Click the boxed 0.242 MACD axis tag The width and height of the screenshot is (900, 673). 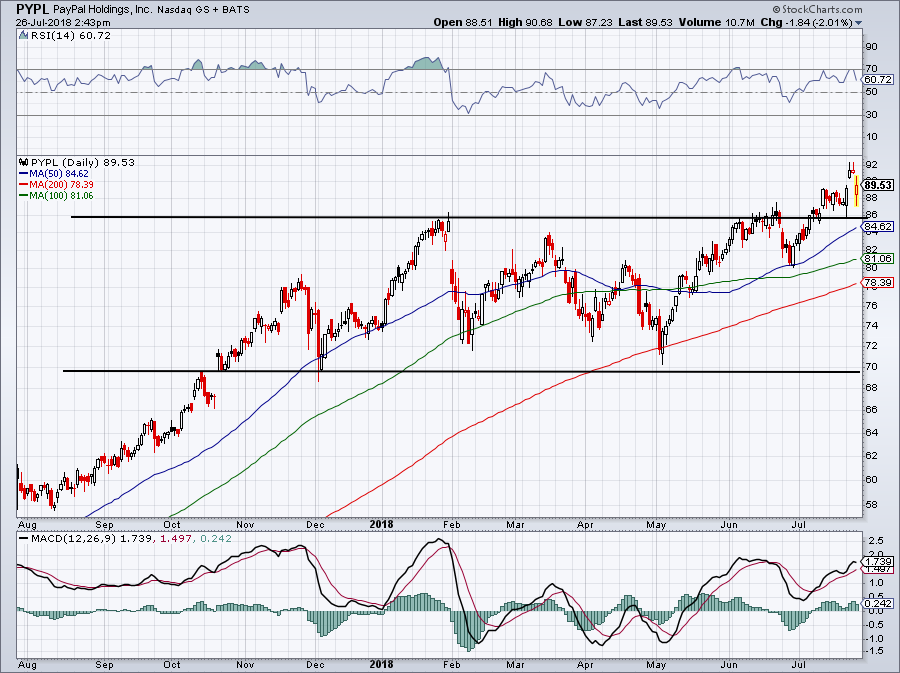click(878, 603)
